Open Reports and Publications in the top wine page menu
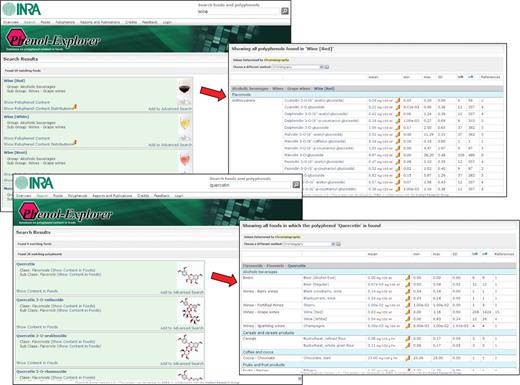This screenshot has height=385, width=520. click(x=100, y=22)
